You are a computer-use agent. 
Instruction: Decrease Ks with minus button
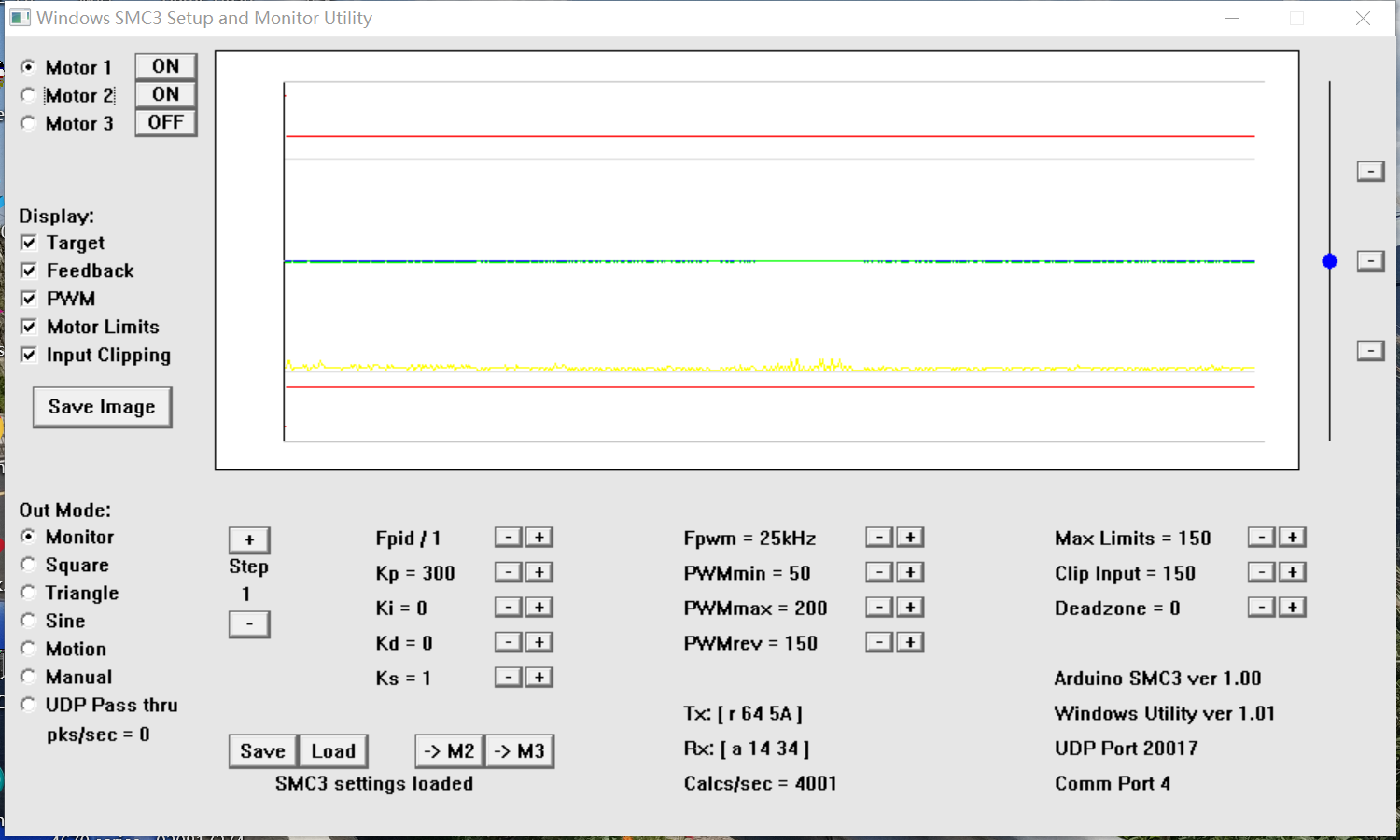point(508,677)
